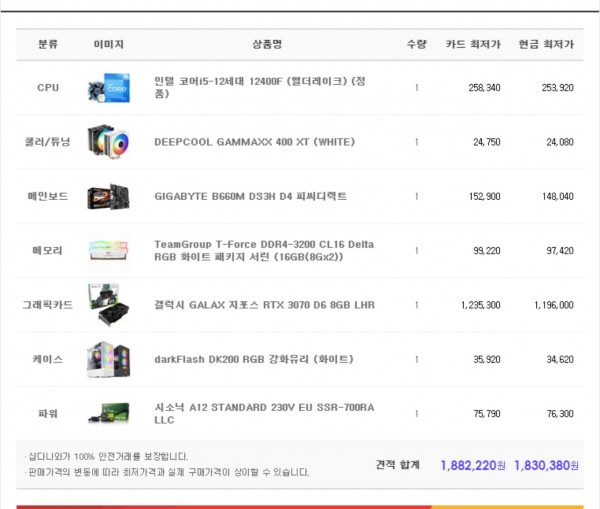Click the 파워 category label
The height and width of the screenshot is (509, 600).
click(48, 414)
